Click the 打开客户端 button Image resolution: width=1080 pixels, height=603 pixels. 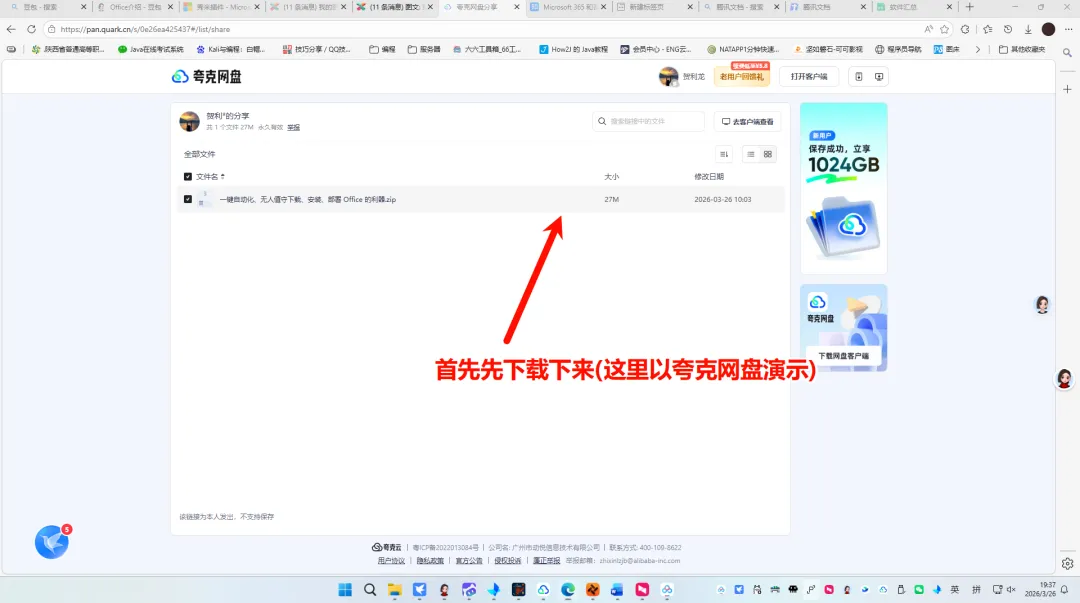point(809,76)
